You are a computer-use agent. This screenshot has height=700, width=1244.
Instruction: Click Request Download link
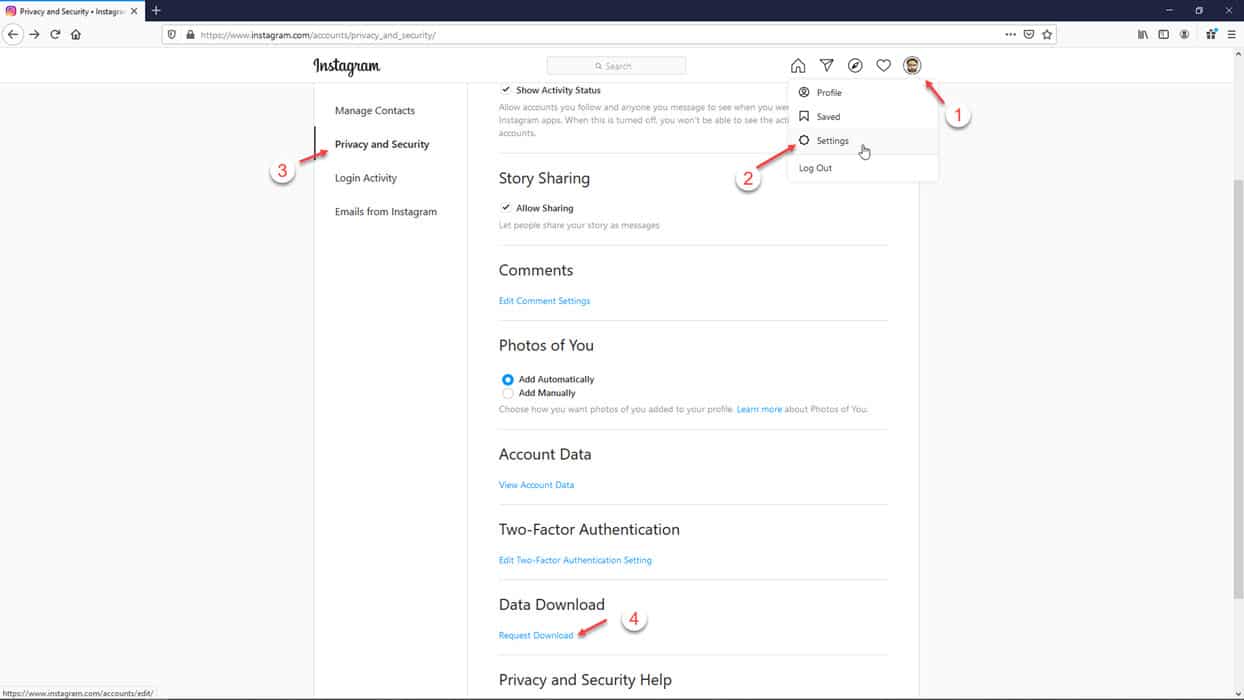[x=536, y=636]
